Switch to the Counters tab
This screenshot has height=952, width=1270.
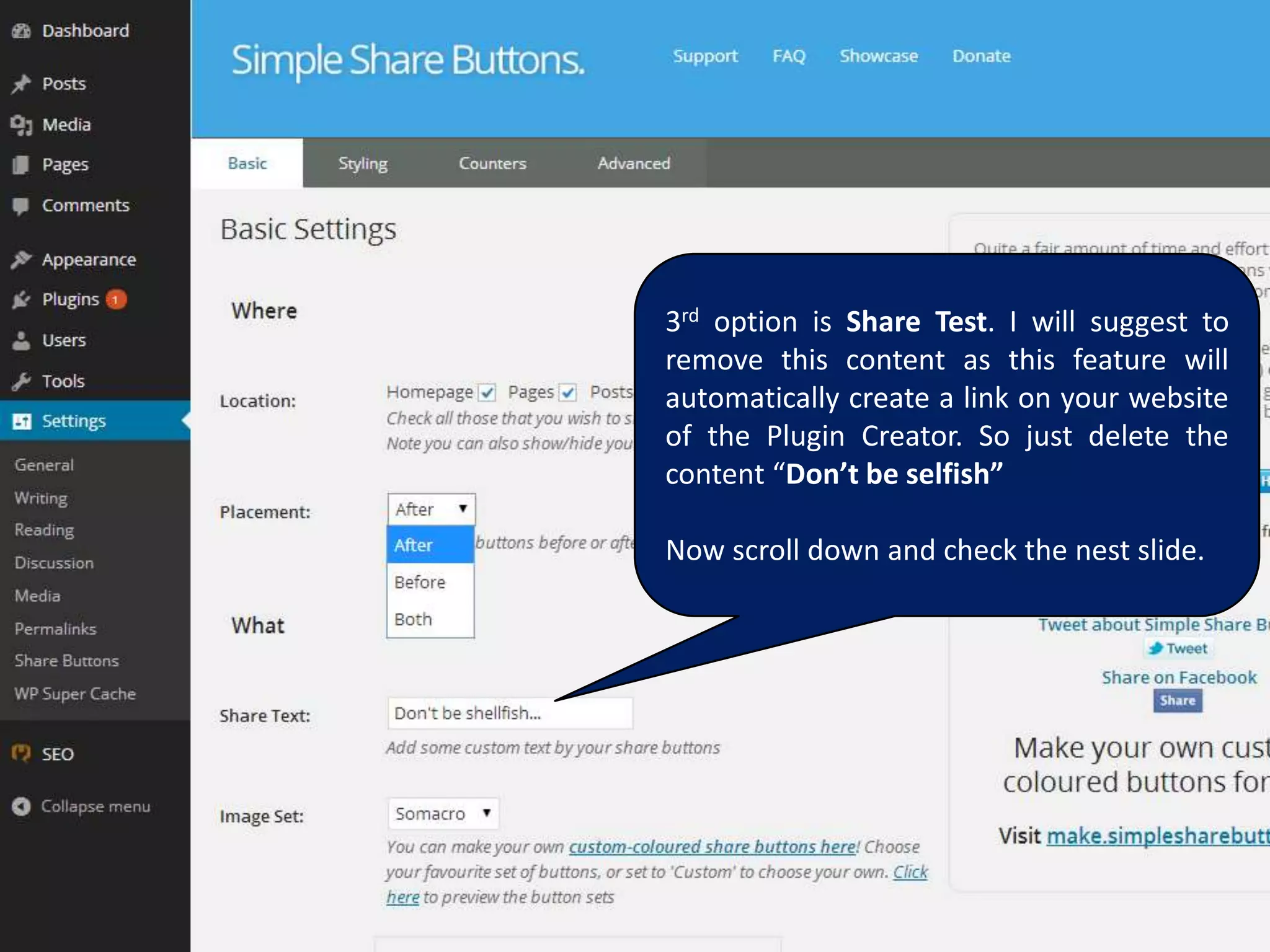pos(492,163)
